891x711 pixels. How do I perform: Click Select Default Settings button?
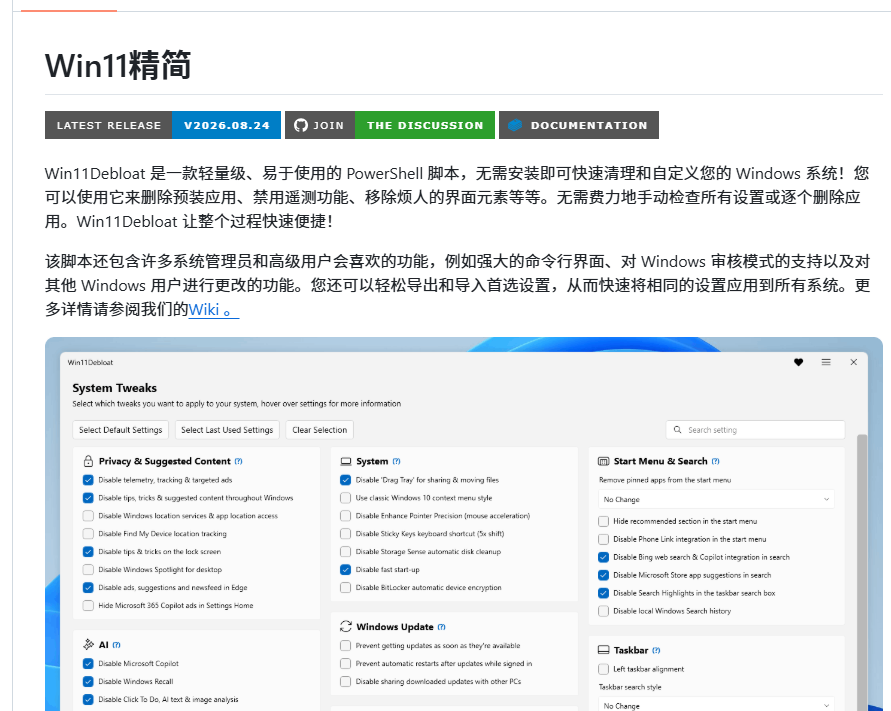coord(120,430)
